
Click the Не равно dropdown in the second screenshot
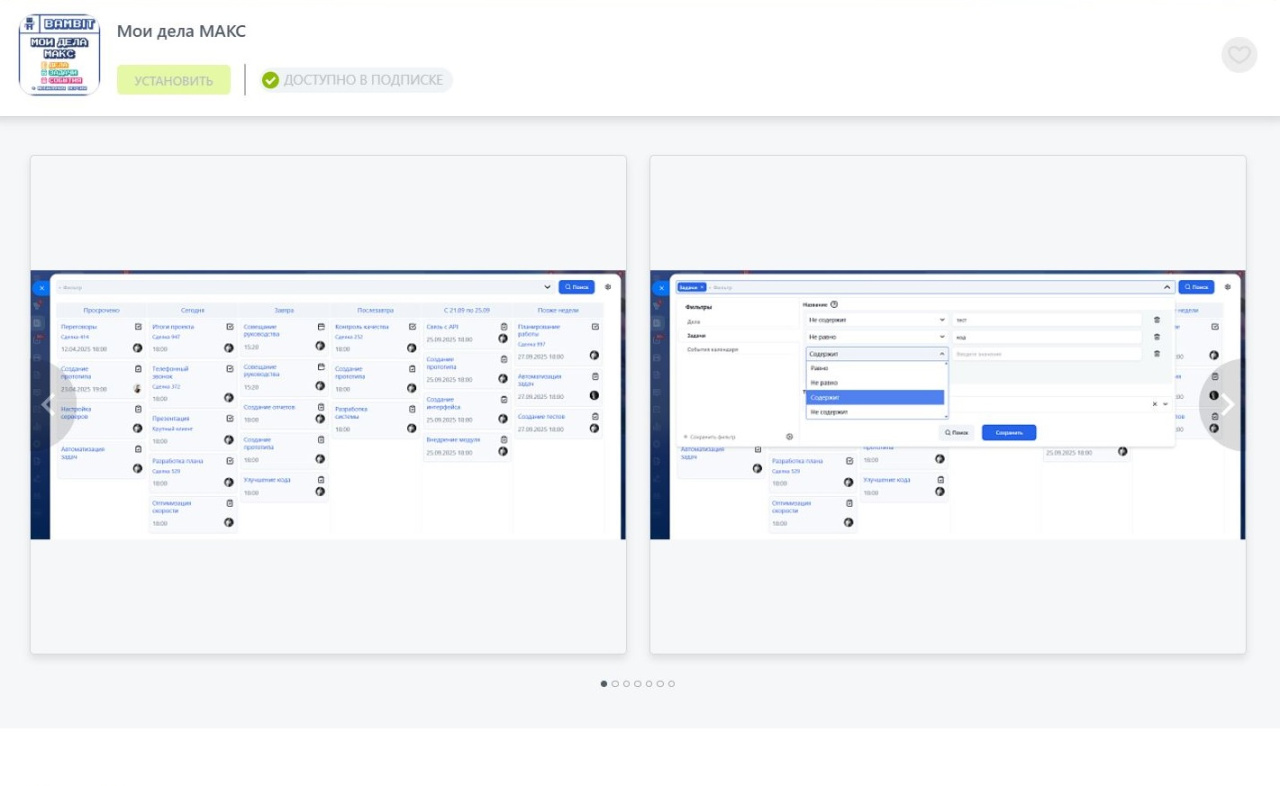[876, 337]
